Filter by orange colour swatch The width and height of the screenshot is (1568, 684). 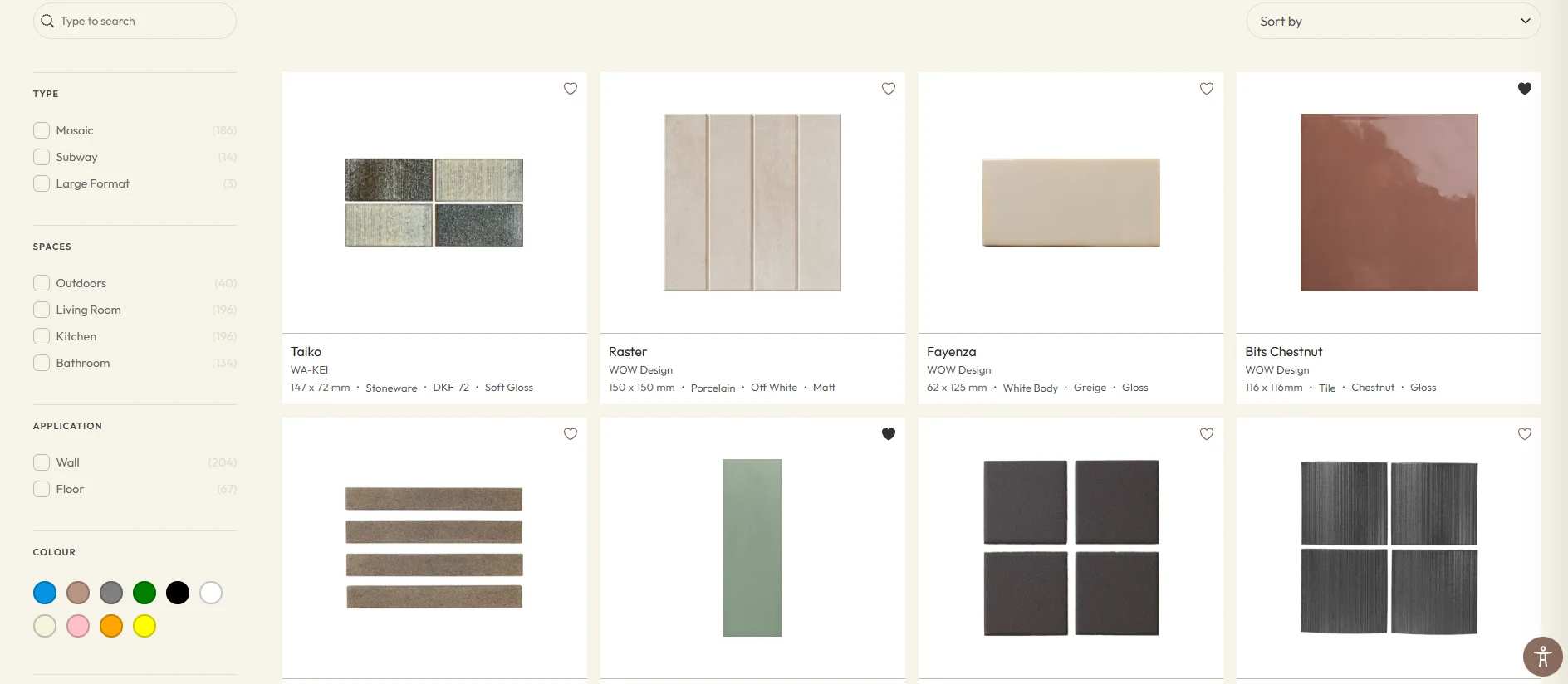(111, 626)
